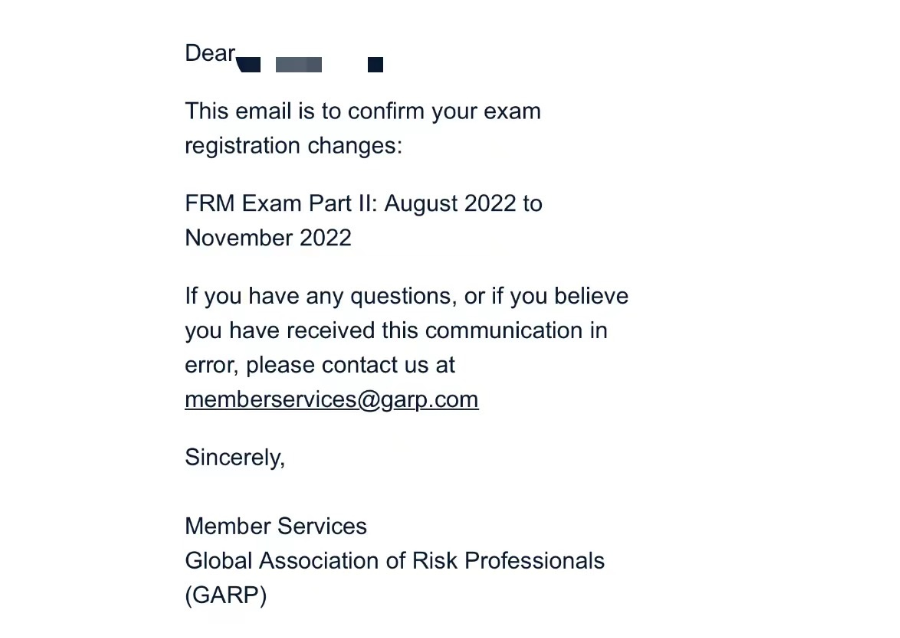Viewport: 900px width, 638px height.
Task: Click the 'Sincerely,' closing text
Action: tap(235, 458)
